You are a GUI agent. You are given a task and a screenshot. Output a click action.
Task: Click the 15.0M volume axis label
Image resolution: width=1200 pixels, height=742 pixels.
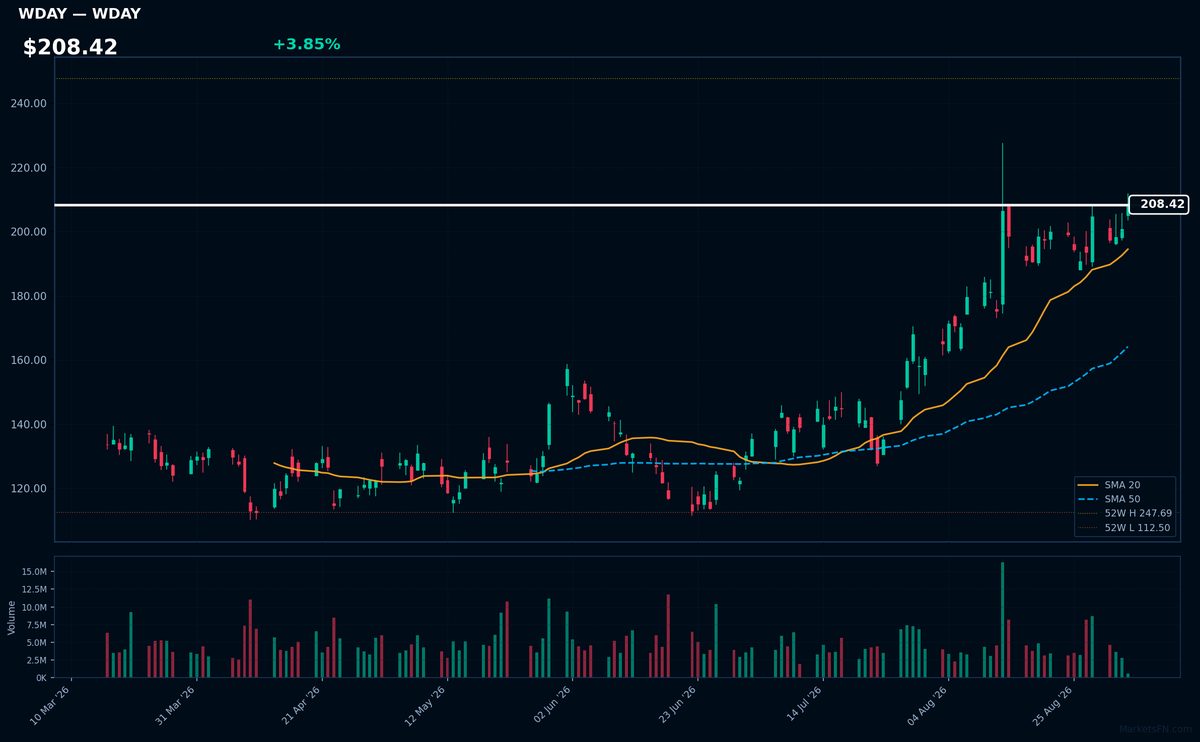34,572
